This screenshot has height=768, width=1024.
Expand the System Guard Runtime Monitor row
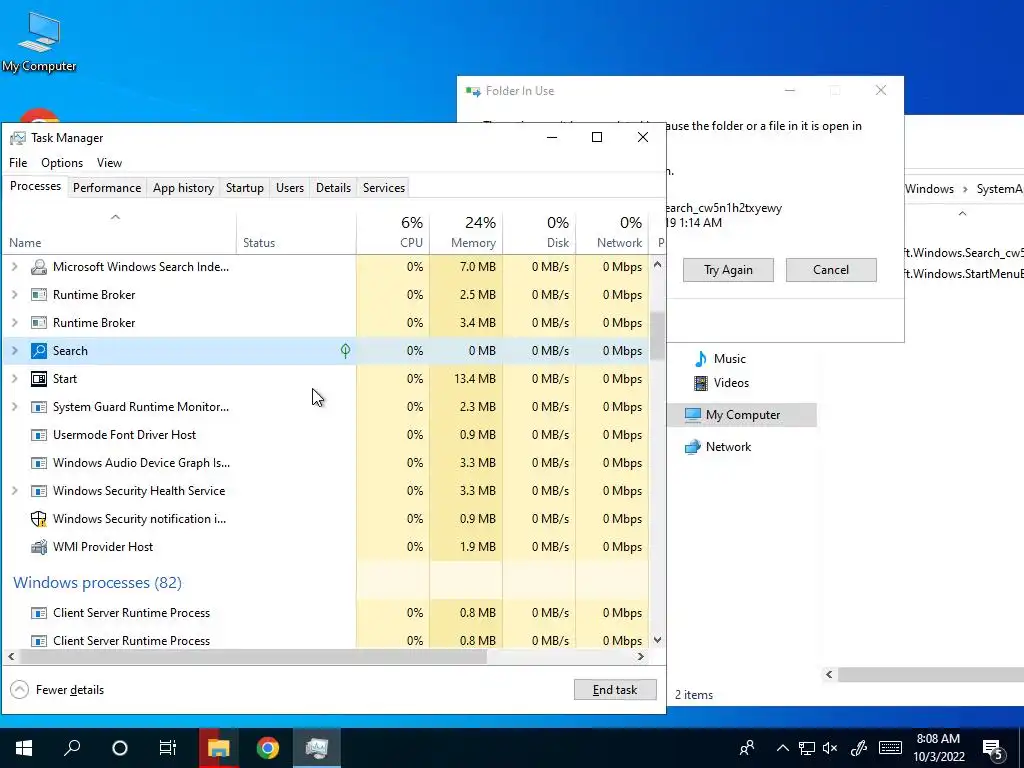(x=15, y=407)
